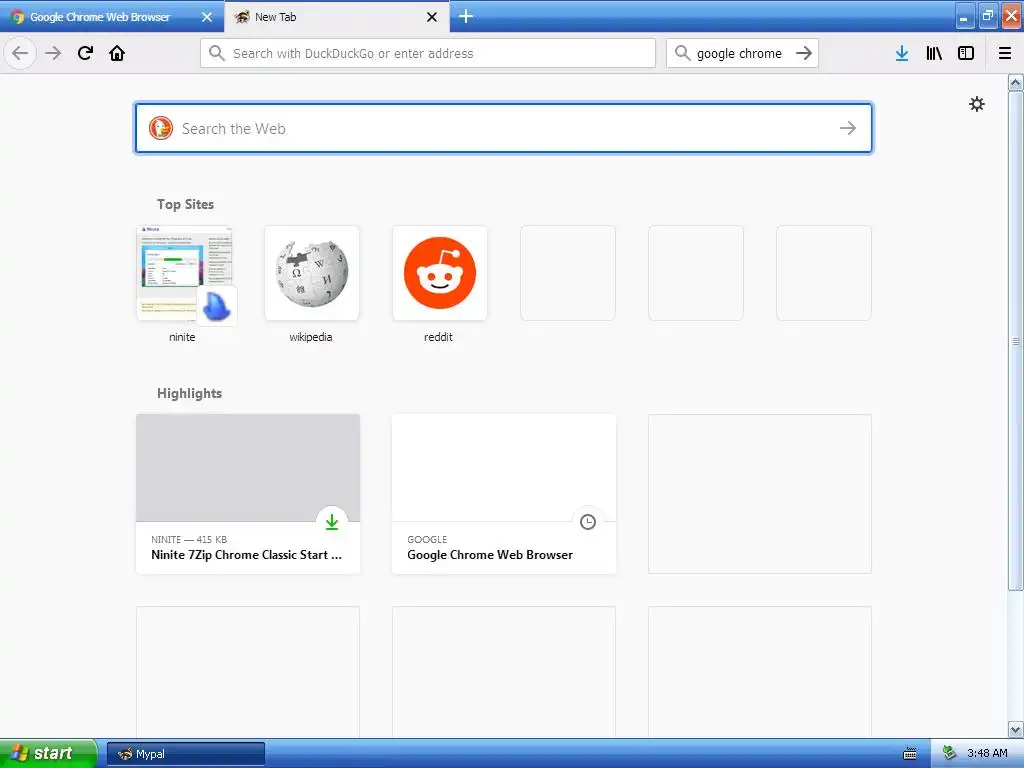
Task: Click the 'GOOGLE' source label on highlight
Action: click(x=427, y=539)
